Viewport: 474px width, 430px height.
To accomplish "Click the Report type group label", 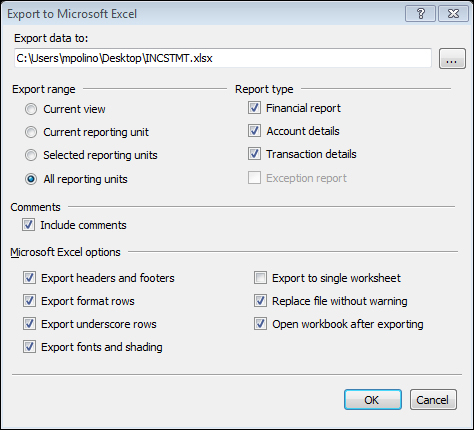I will point(264,89).
